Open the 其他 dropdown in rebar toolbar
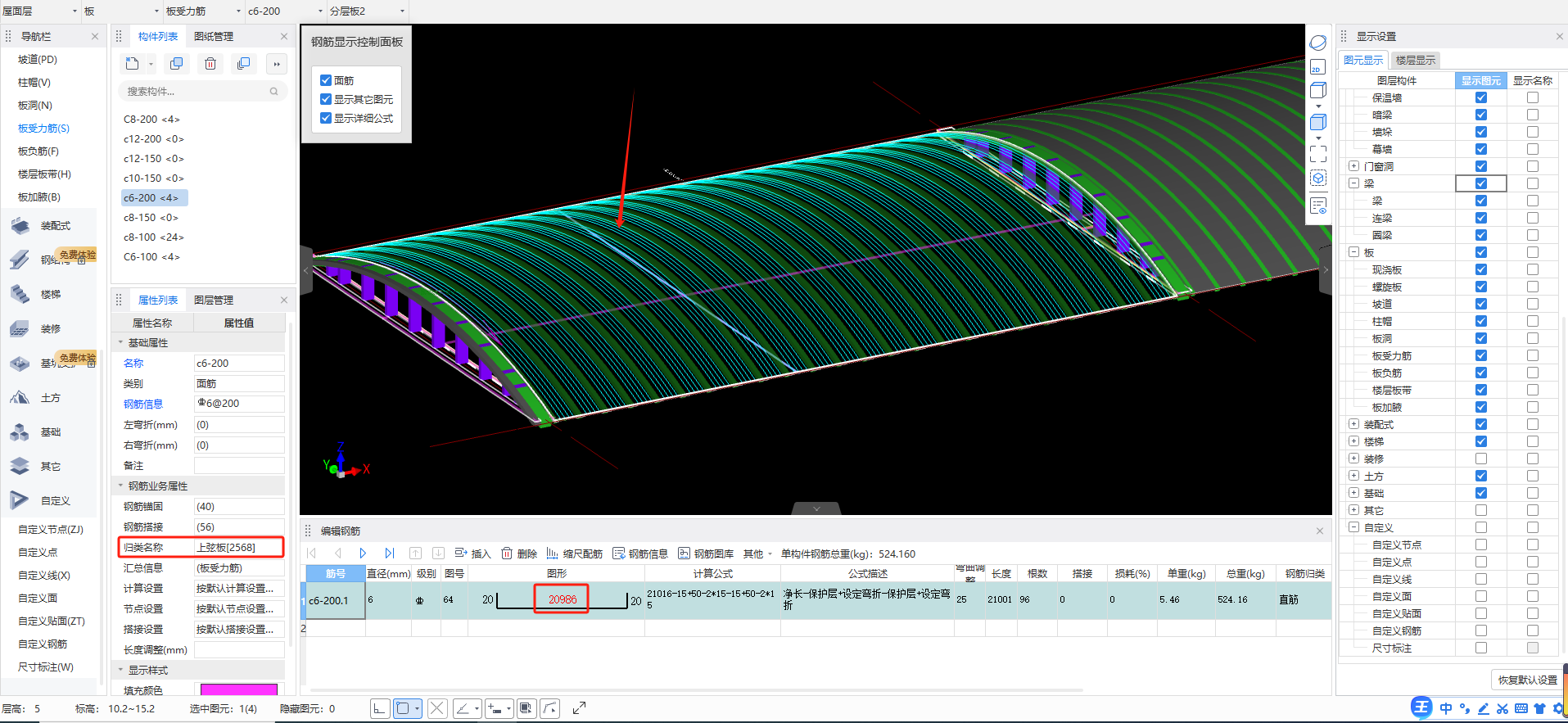Screen dimensions: 1568x723 [758, 554]
